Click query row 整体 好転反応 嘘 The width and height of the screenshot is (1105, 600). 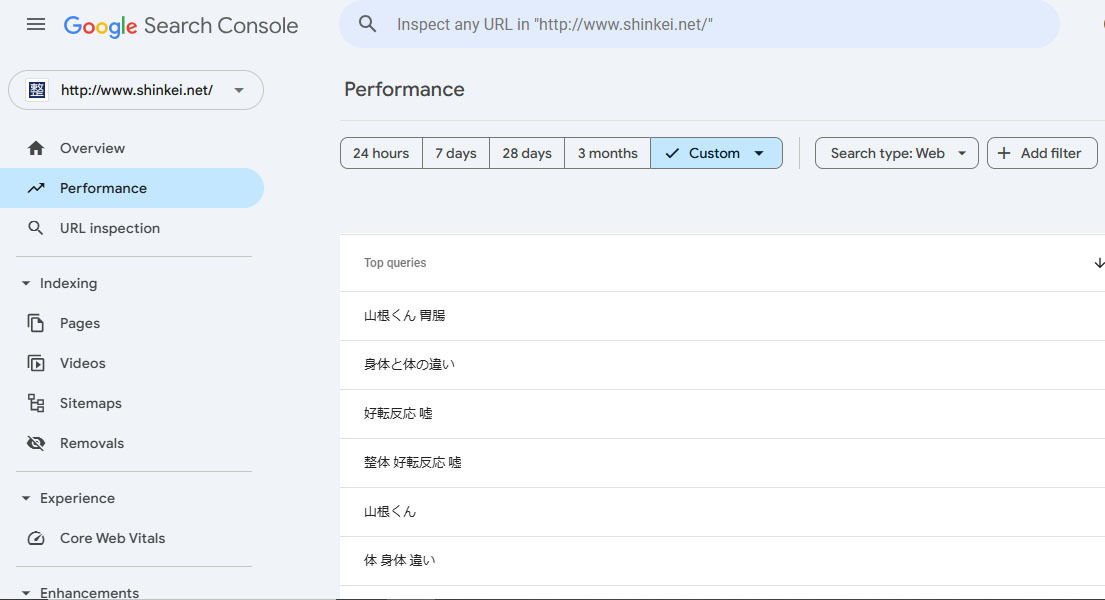[x=722, y=463]
